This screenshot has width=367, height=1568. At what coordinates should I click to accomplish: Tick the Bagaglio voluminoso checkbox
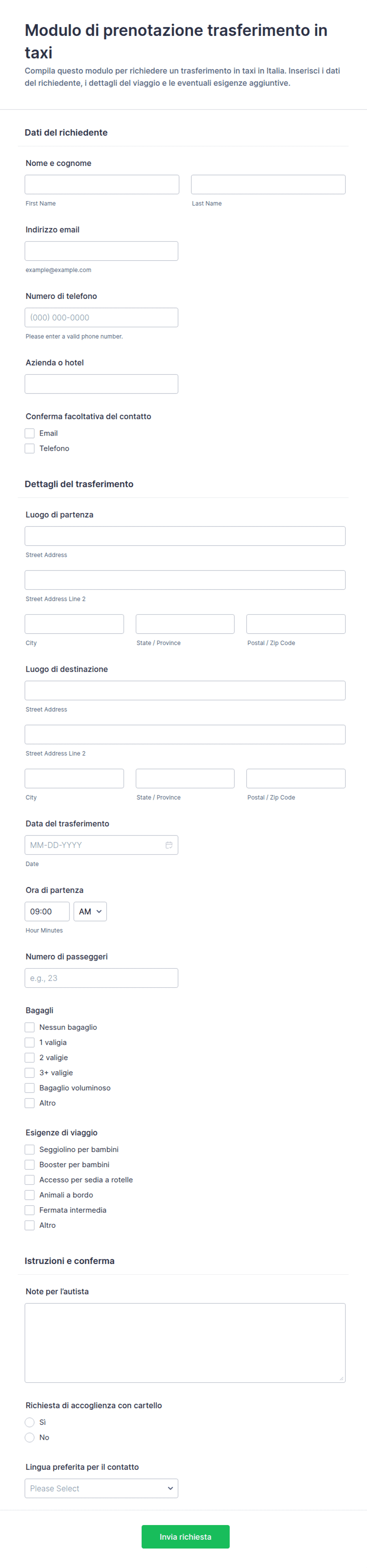tap(29, 1088)
